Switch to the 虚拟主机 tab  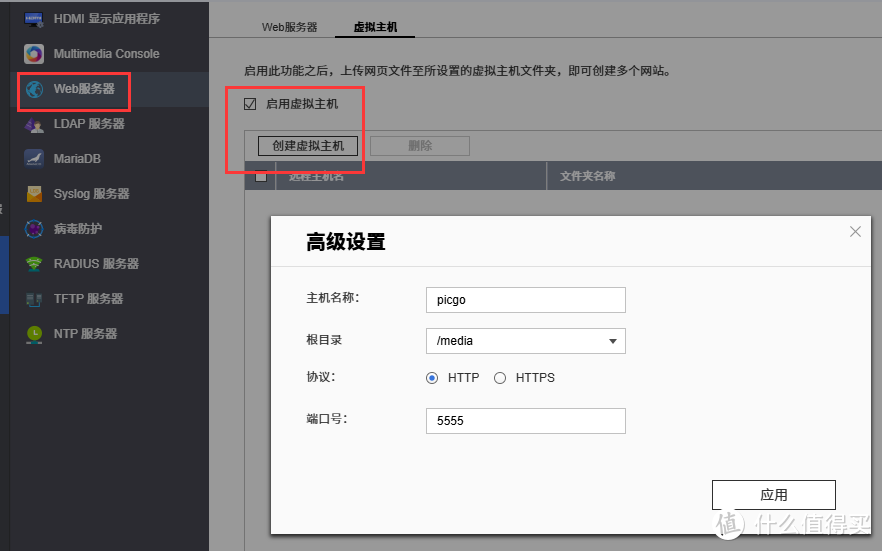(x=375, y=27)
